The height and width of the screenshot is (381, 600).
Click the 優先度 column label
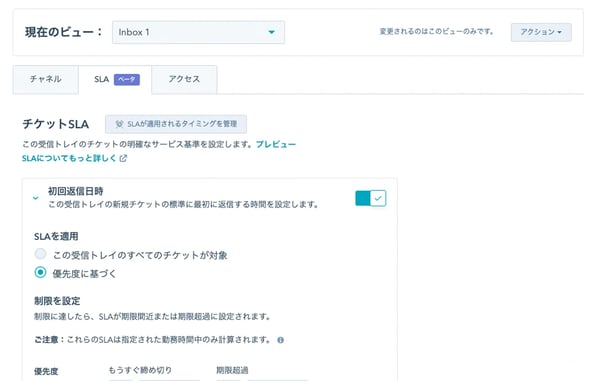[46, 371]
